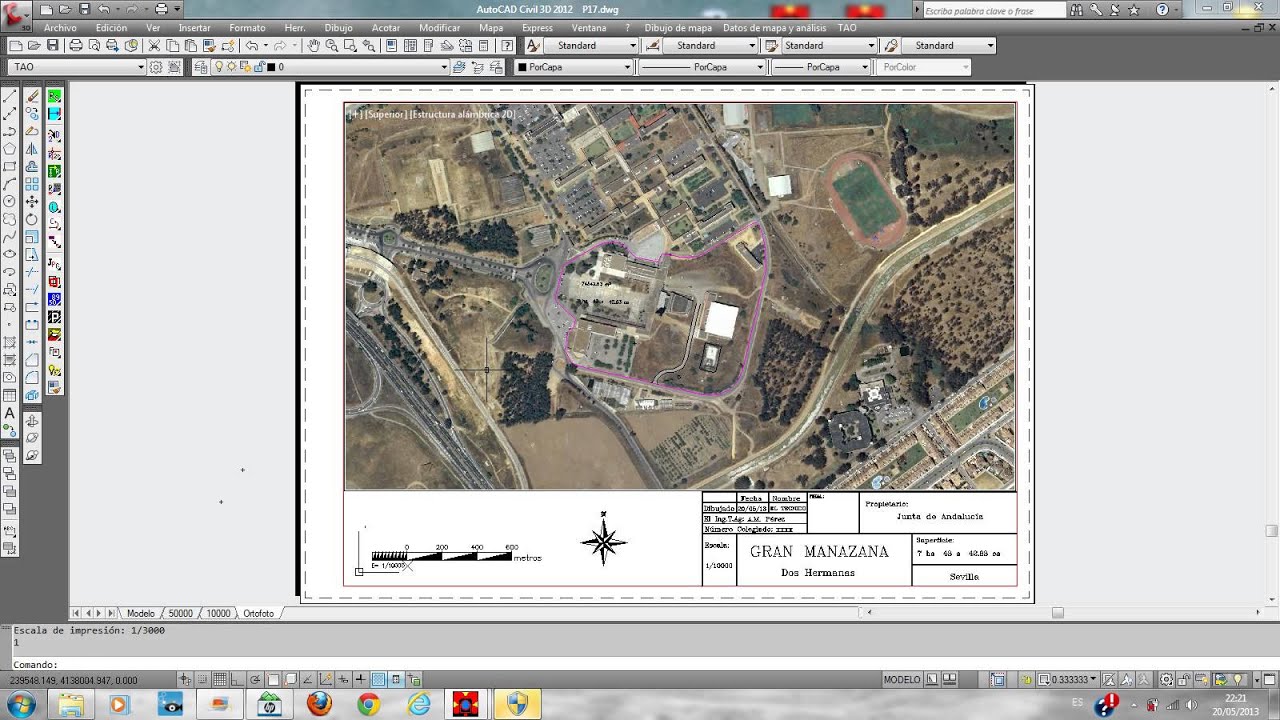Image resolution: width=1280 pixels, height=720 pixels.
Task: Select the Array modify tool
Action: pyautogui.click(x=32, y=184)
